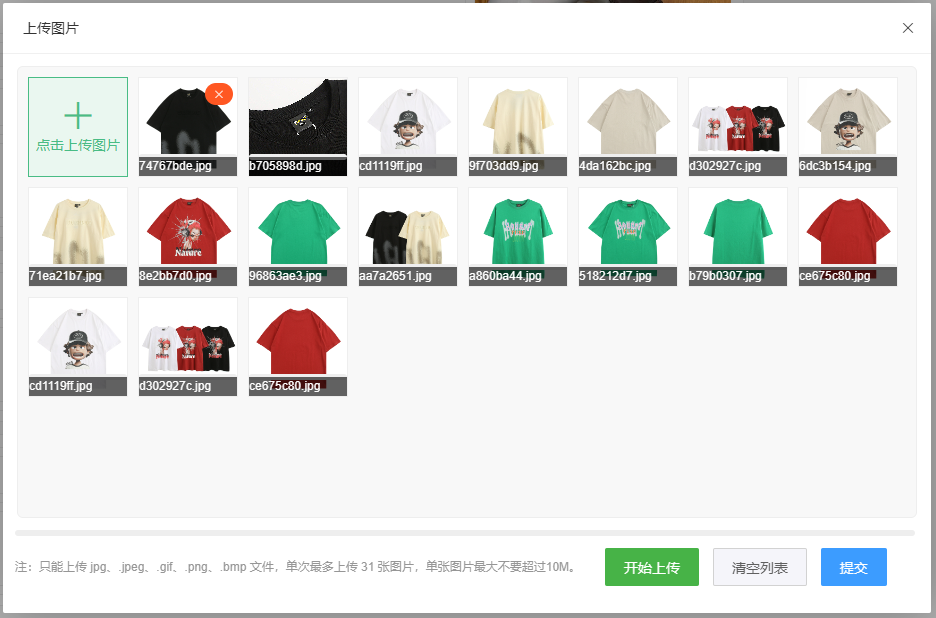Close the 上传图片 dialog
Viewport: 936px width, 618px height.
point(908,28)
